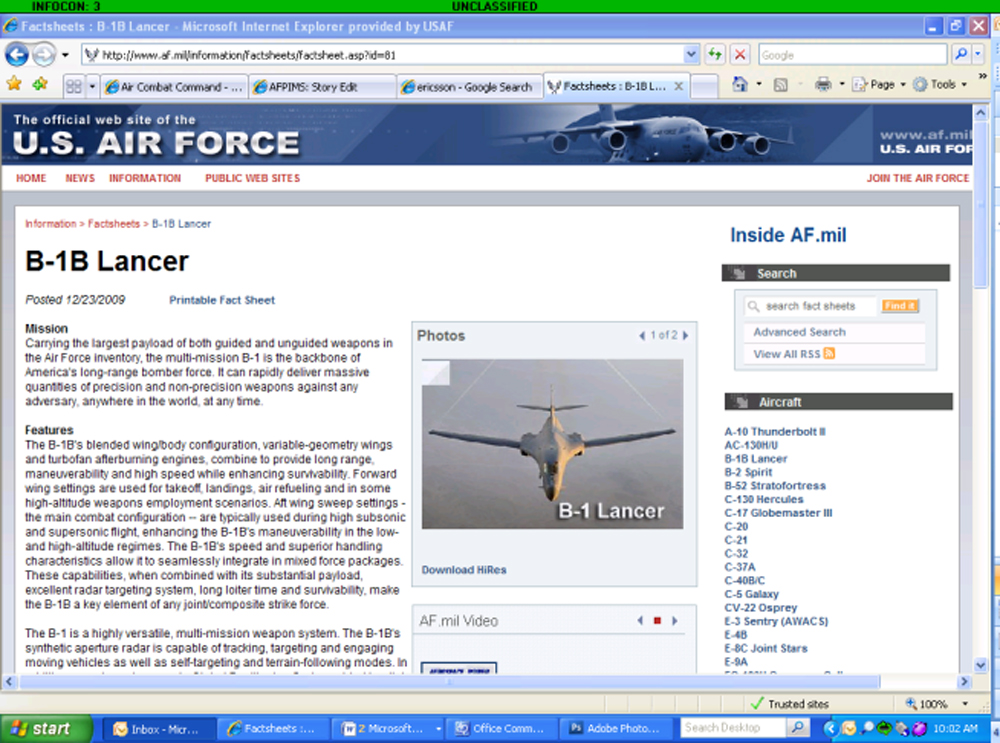The height and width of the screenshot is (743, 1000).
Task: Open the Favorites Center star icon
Action: (14, 84)
